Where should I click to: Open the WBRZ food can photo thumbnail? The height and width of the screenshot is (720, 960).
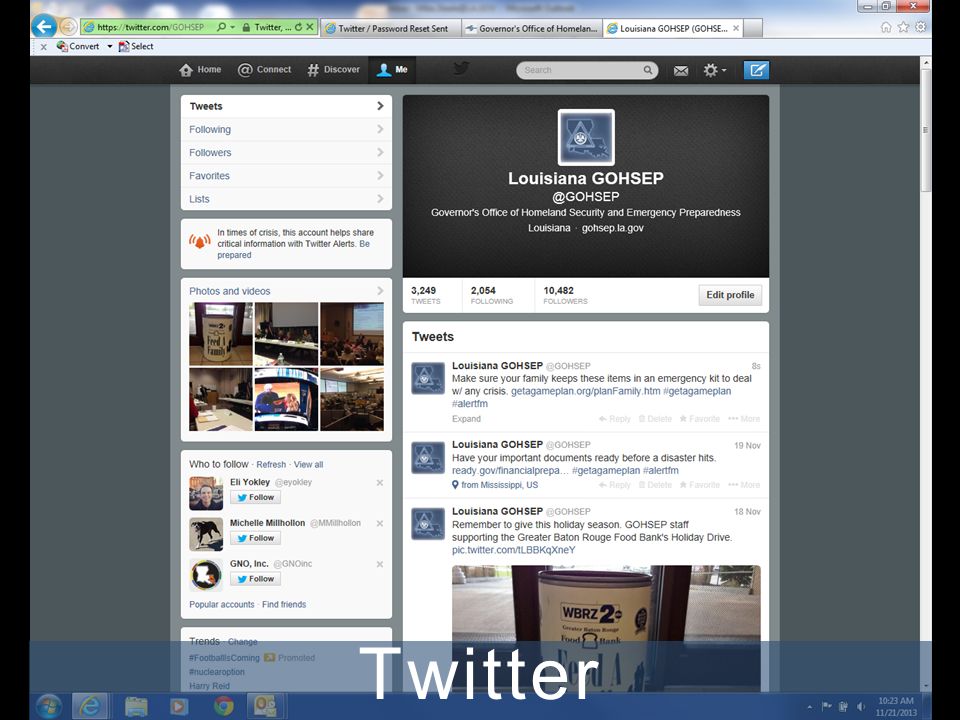(220, 334)
